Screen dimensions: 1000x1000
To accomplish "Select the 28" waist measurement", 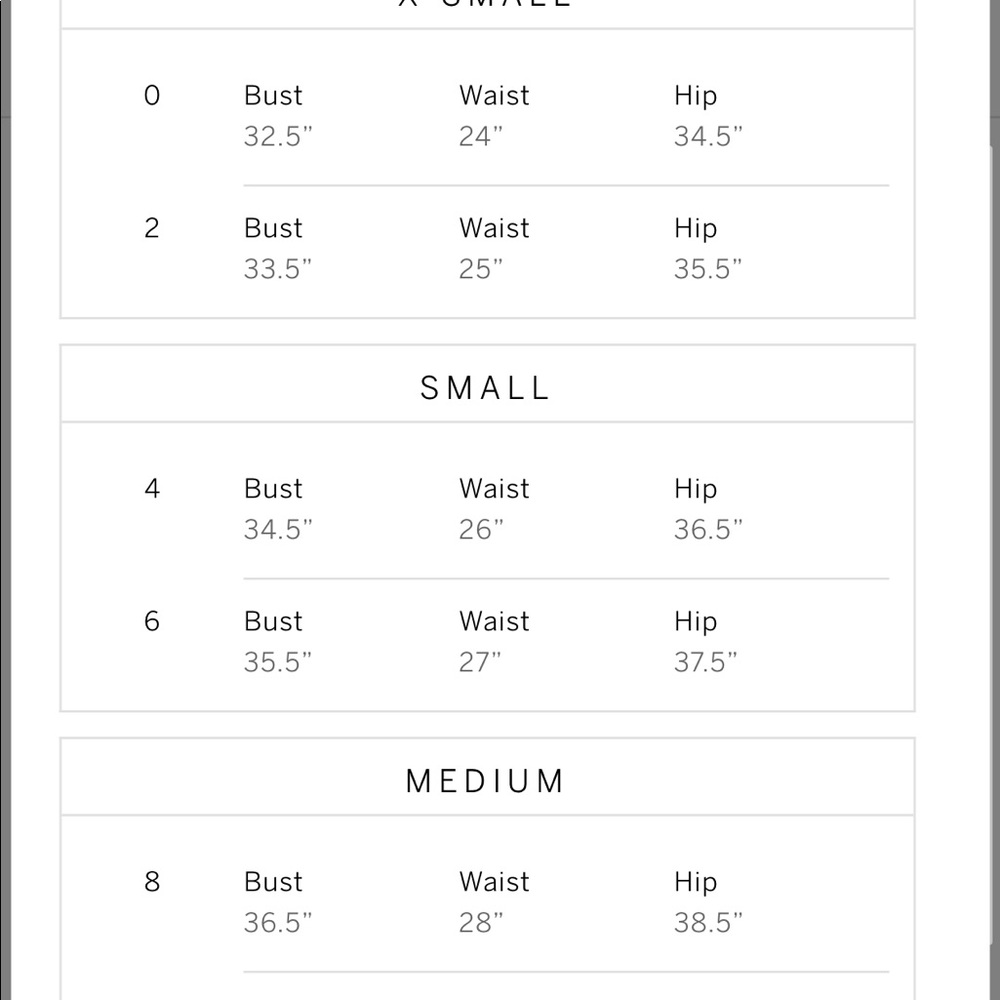I will point(481,923).
